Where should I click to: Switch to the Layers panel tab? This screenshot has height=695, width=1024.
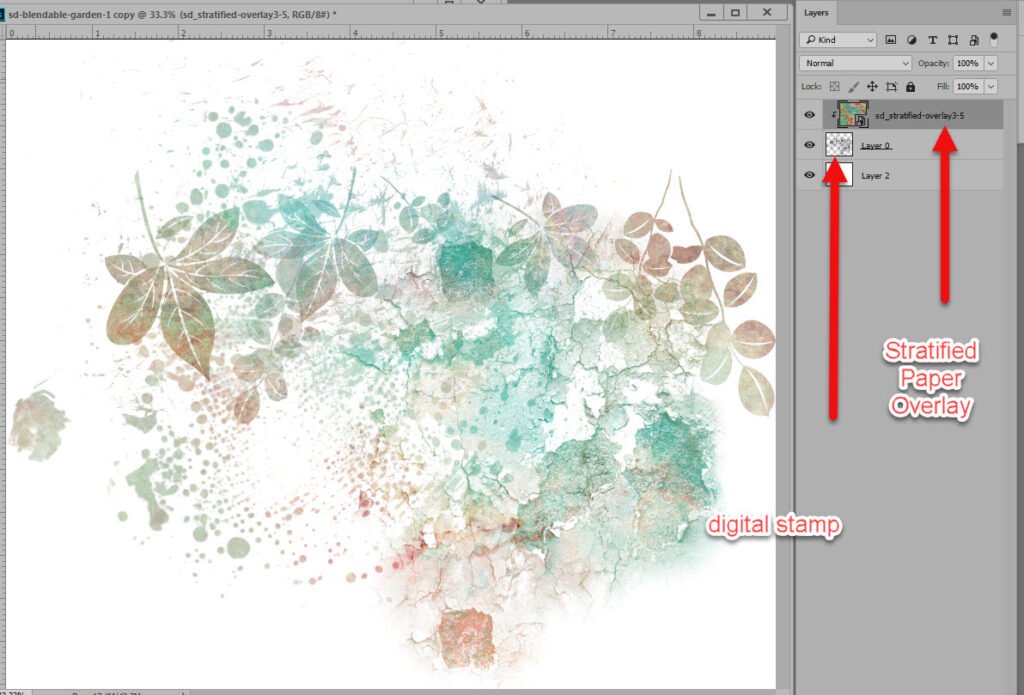816,13
